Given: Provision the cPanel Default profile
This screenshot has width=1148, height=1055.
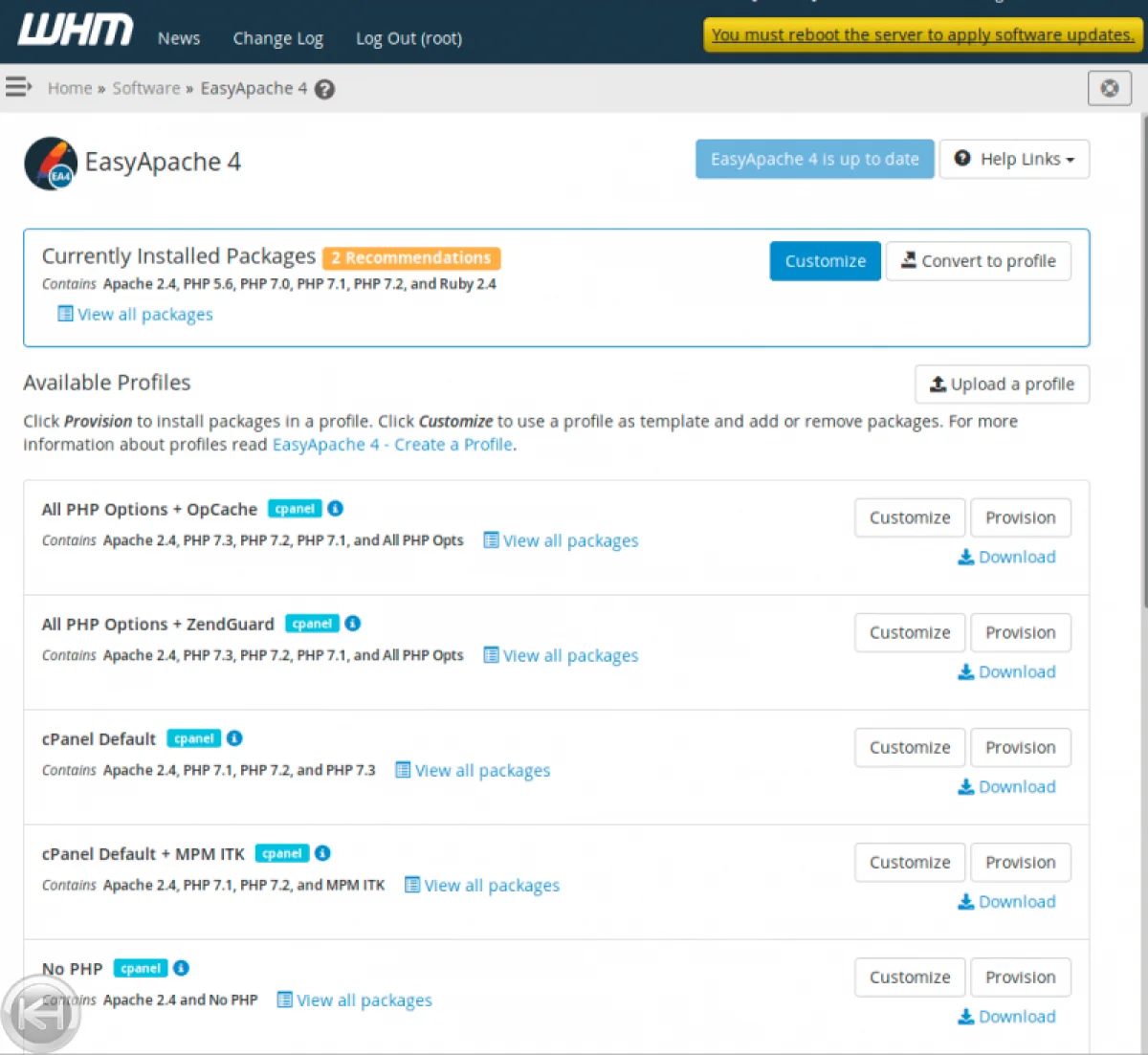Looking at the screenshot, I should [1020, 748].
